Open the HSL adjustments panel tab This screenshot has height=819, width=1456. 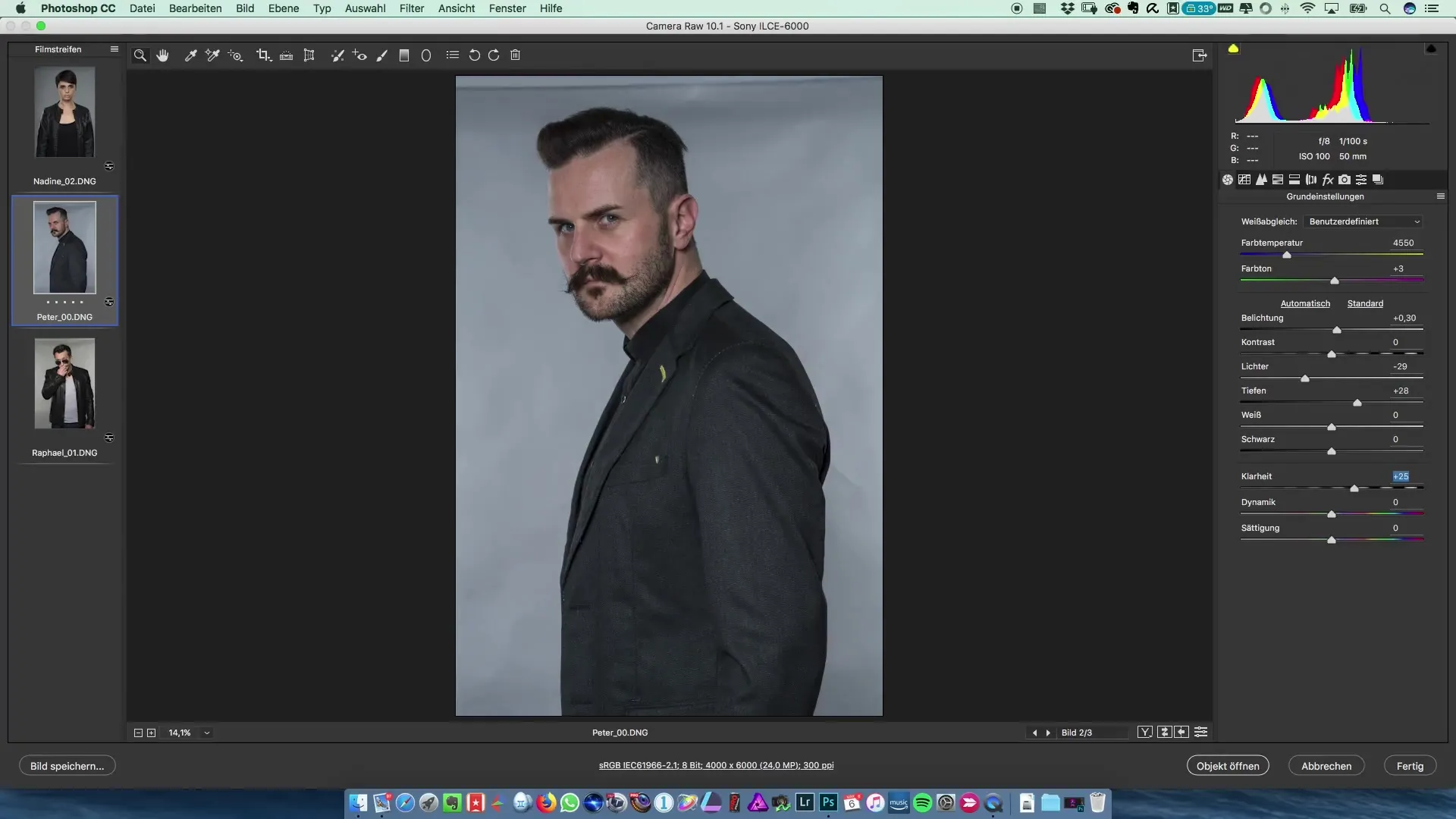coord(1278,180)
